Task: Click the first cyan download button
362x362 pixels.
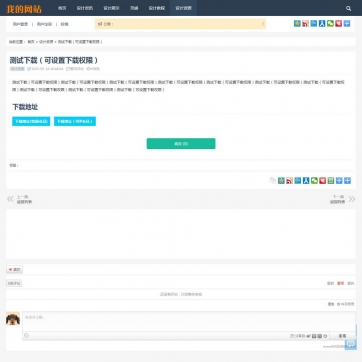Action: click(31, 121)
